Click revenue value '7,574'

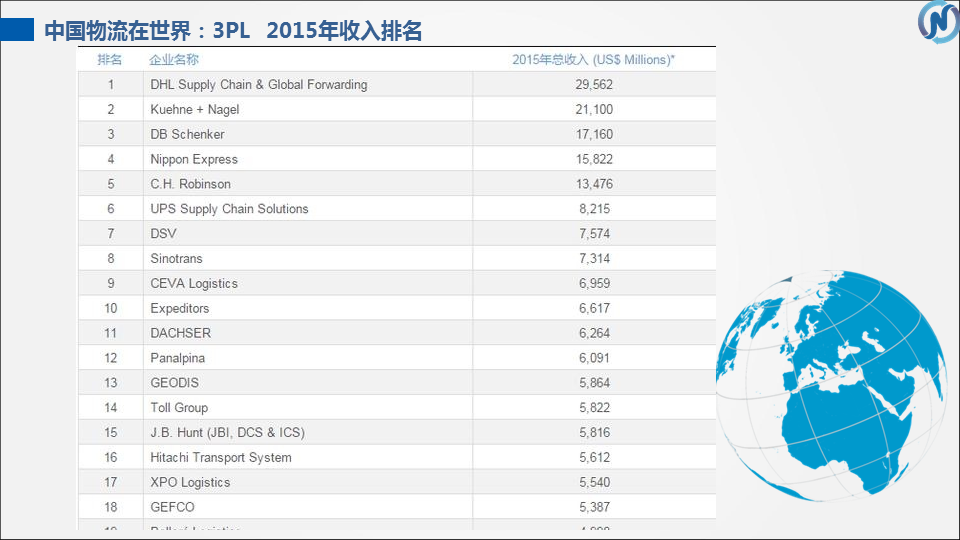click(x=594, y=233)
